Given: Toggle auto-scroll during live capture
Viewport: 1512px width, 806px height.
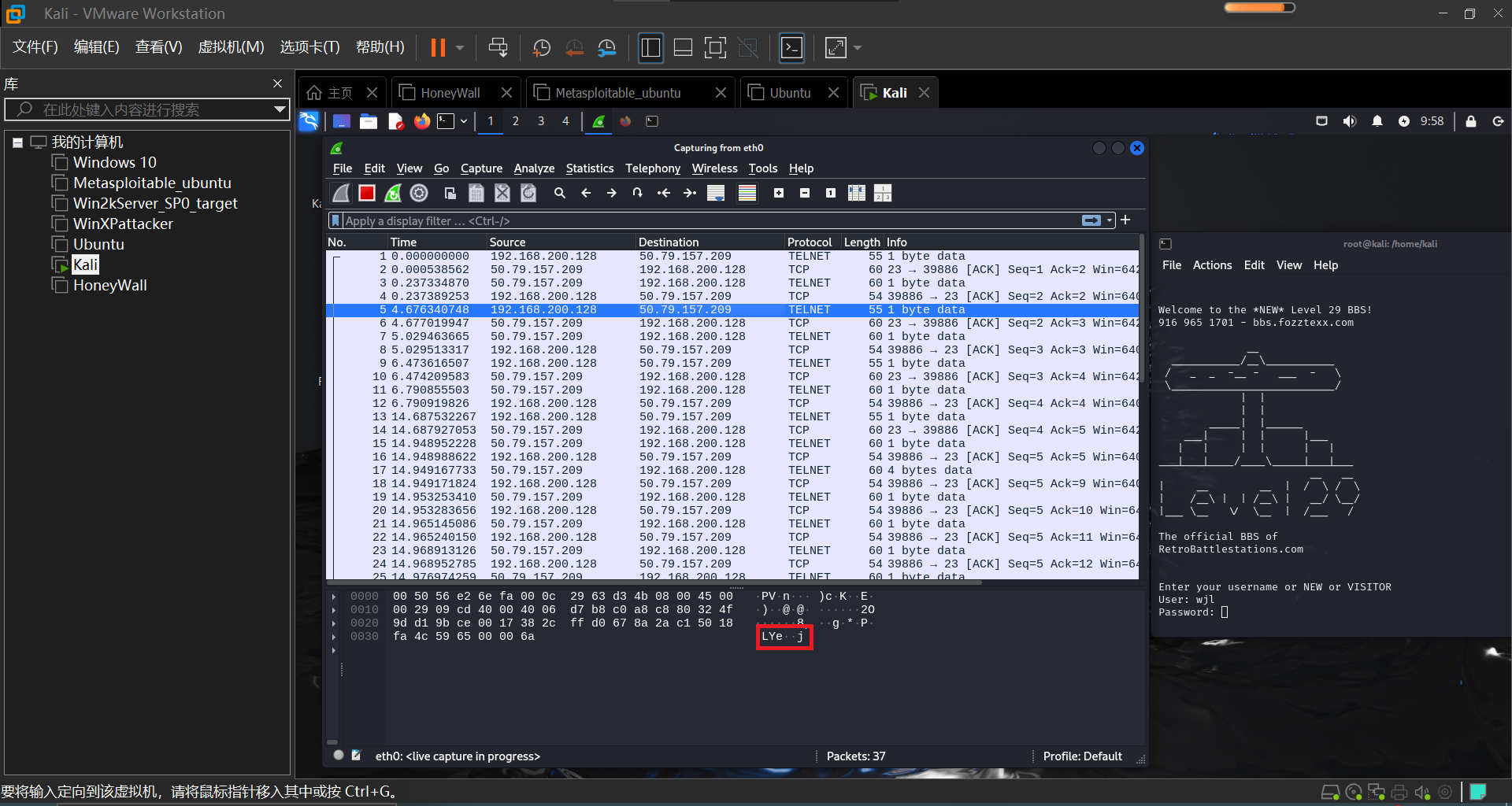Looking at the screenshot, I should (x=716, y=193).
